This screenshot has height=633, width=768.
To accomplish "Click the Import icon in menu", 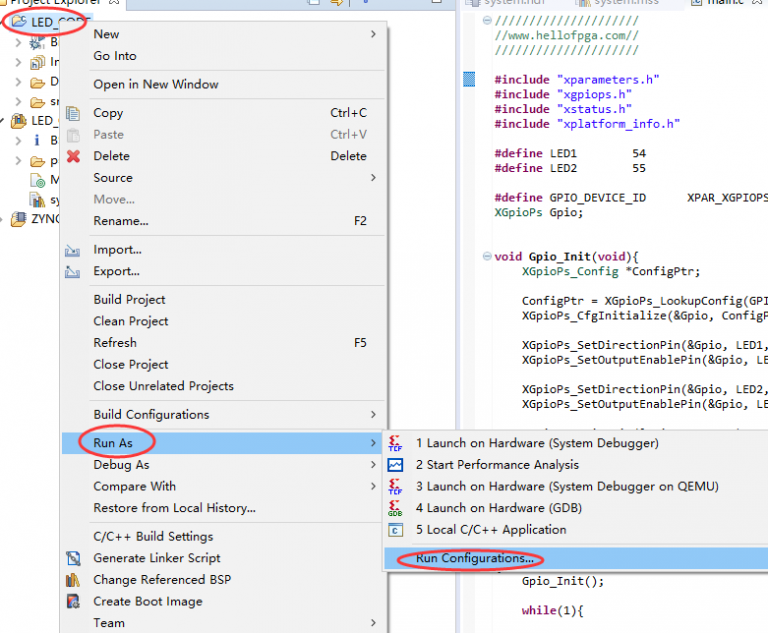I will [73, 250].
